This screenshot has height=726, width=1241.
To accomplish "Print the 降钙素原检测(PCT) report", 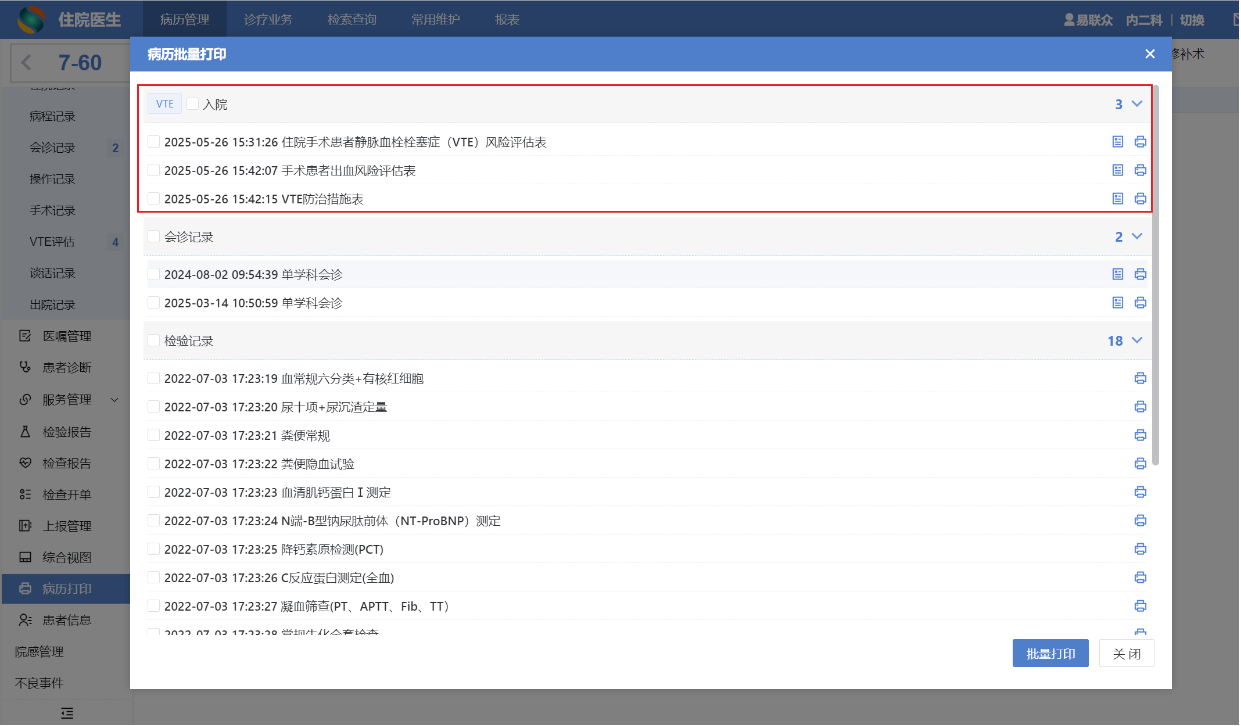I will 1140,549.
